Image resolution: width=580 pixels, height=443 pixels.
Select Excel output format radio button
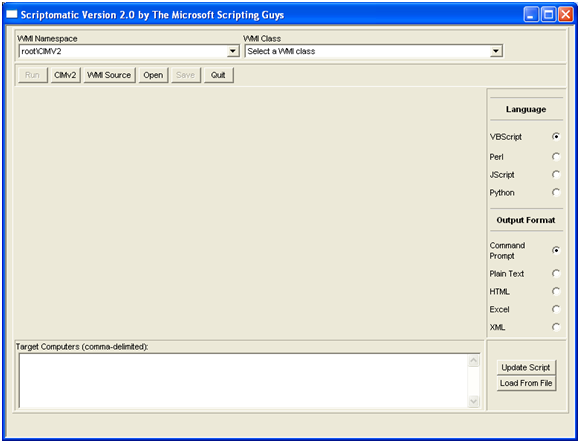(x=556, y=309)
